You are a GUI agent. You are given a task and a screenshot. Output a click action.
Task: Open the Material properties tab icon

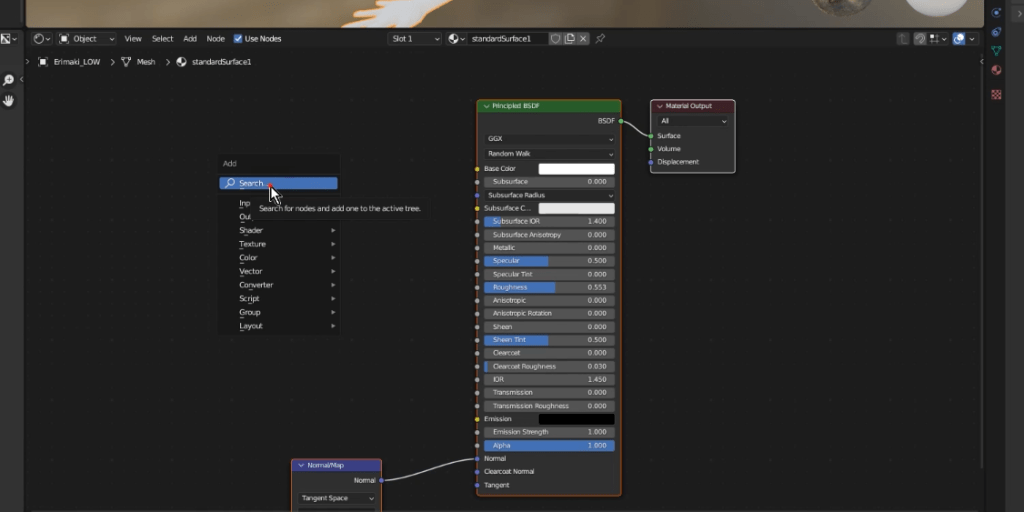[x=996, y=70]
